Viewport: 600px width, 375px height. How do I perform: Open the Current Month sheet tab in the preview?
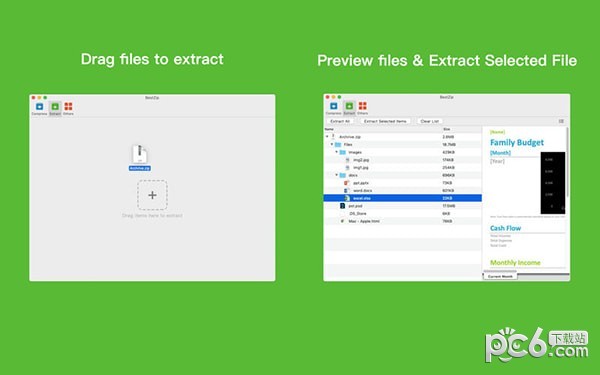[x=500, y=276]
